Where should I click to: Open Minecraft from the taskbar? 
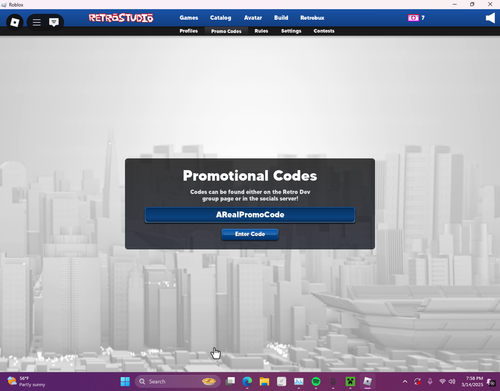(350, 381)
